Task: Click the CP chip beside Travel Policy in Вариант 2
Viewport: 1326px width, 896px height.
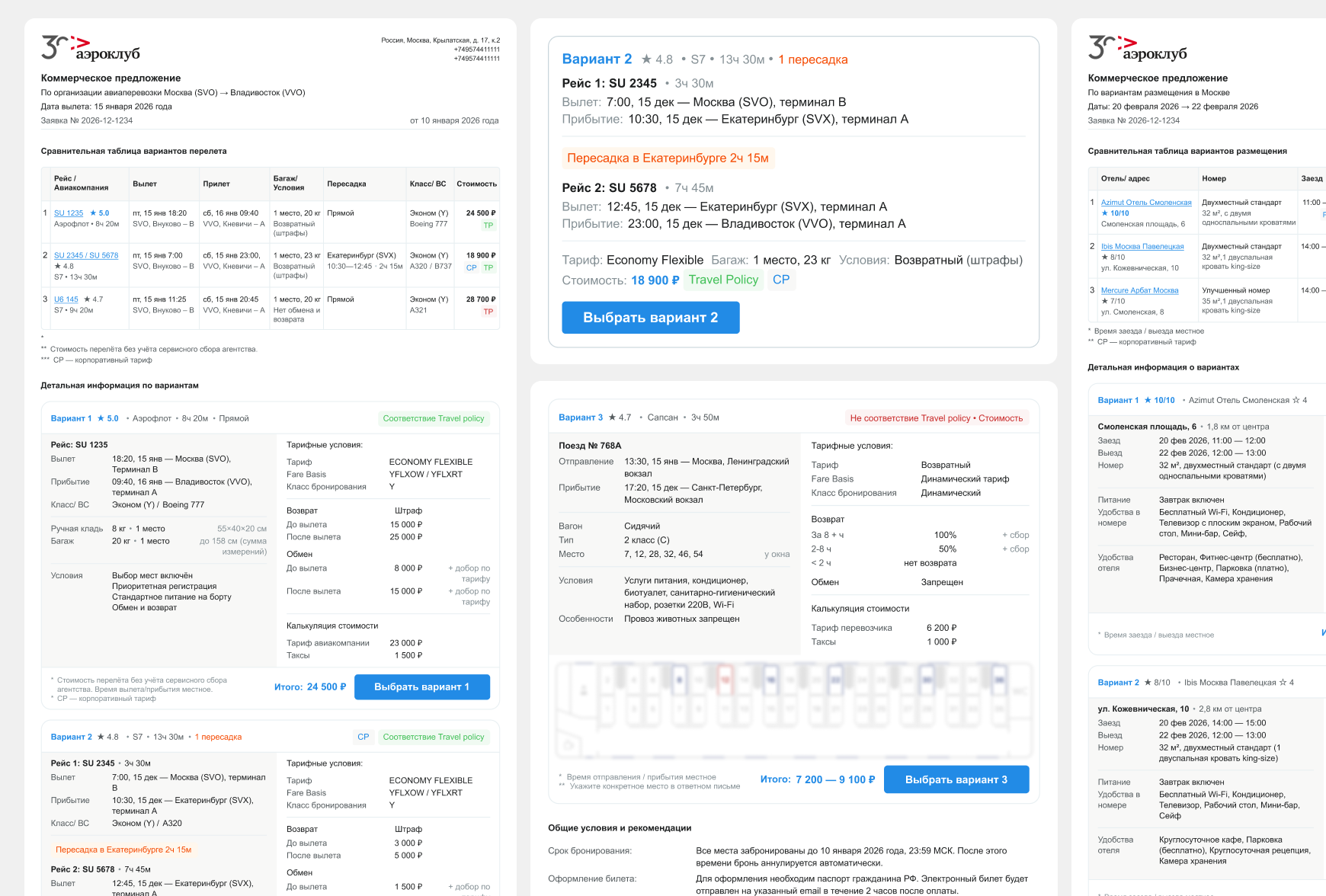Action: [781, 280]
